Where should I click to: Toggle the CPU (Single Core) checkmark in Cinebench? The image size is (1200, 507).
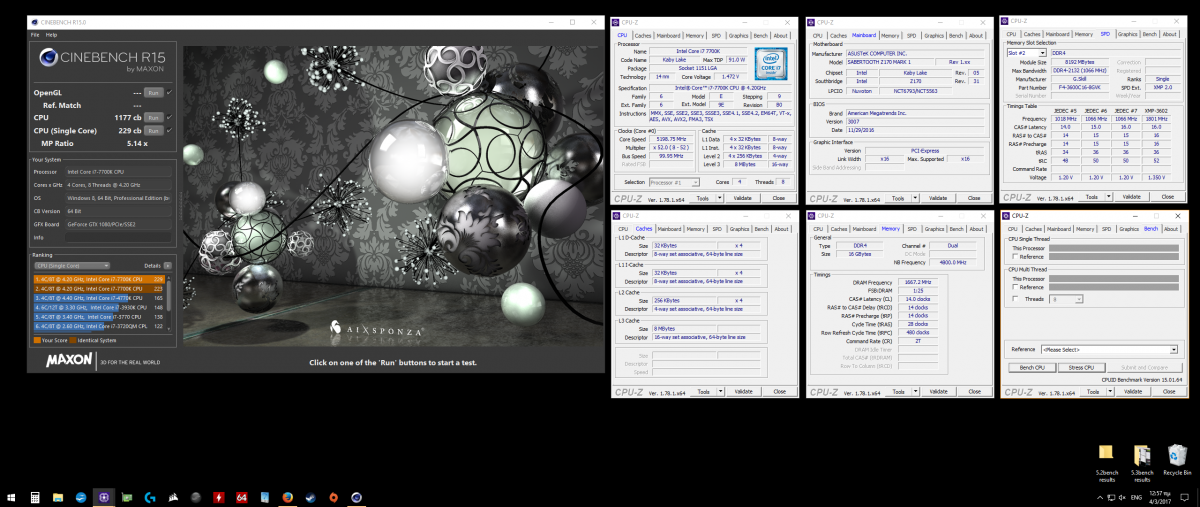(169, 131)
